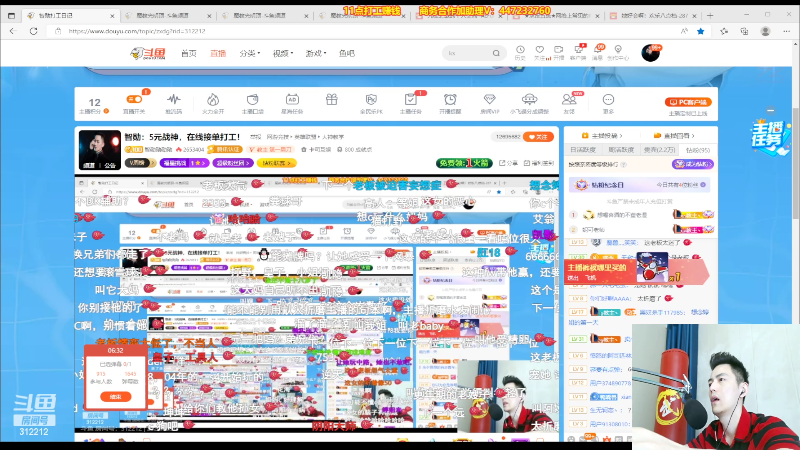Click the 超级粉丝团 purple badge

coord(233,163)
